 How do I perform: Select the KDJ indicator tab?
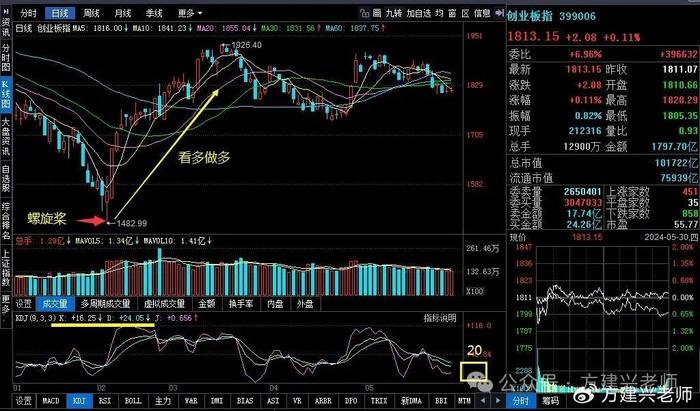79,401
